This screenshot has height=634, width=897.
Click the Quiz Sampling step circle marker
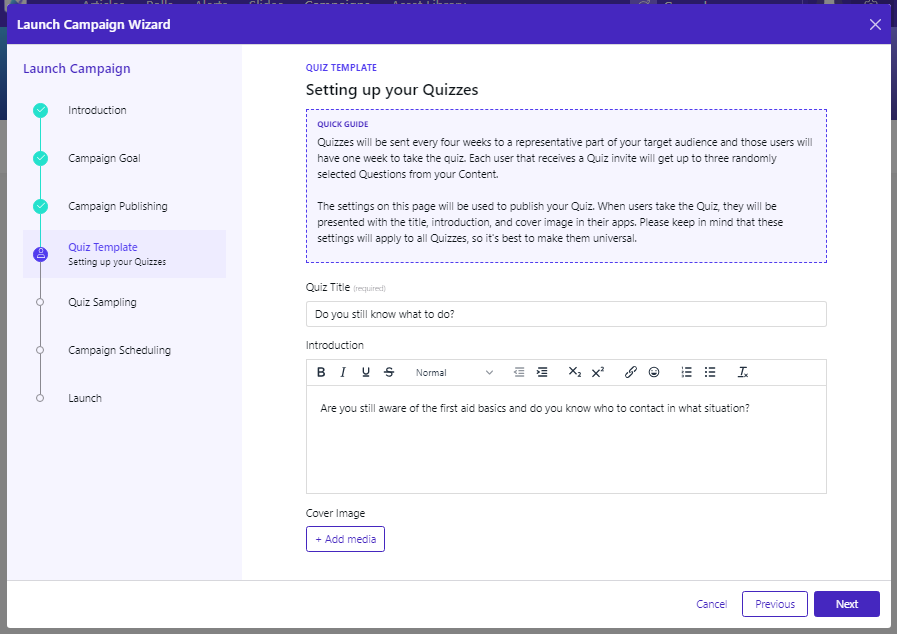click(x=40, y=302)
